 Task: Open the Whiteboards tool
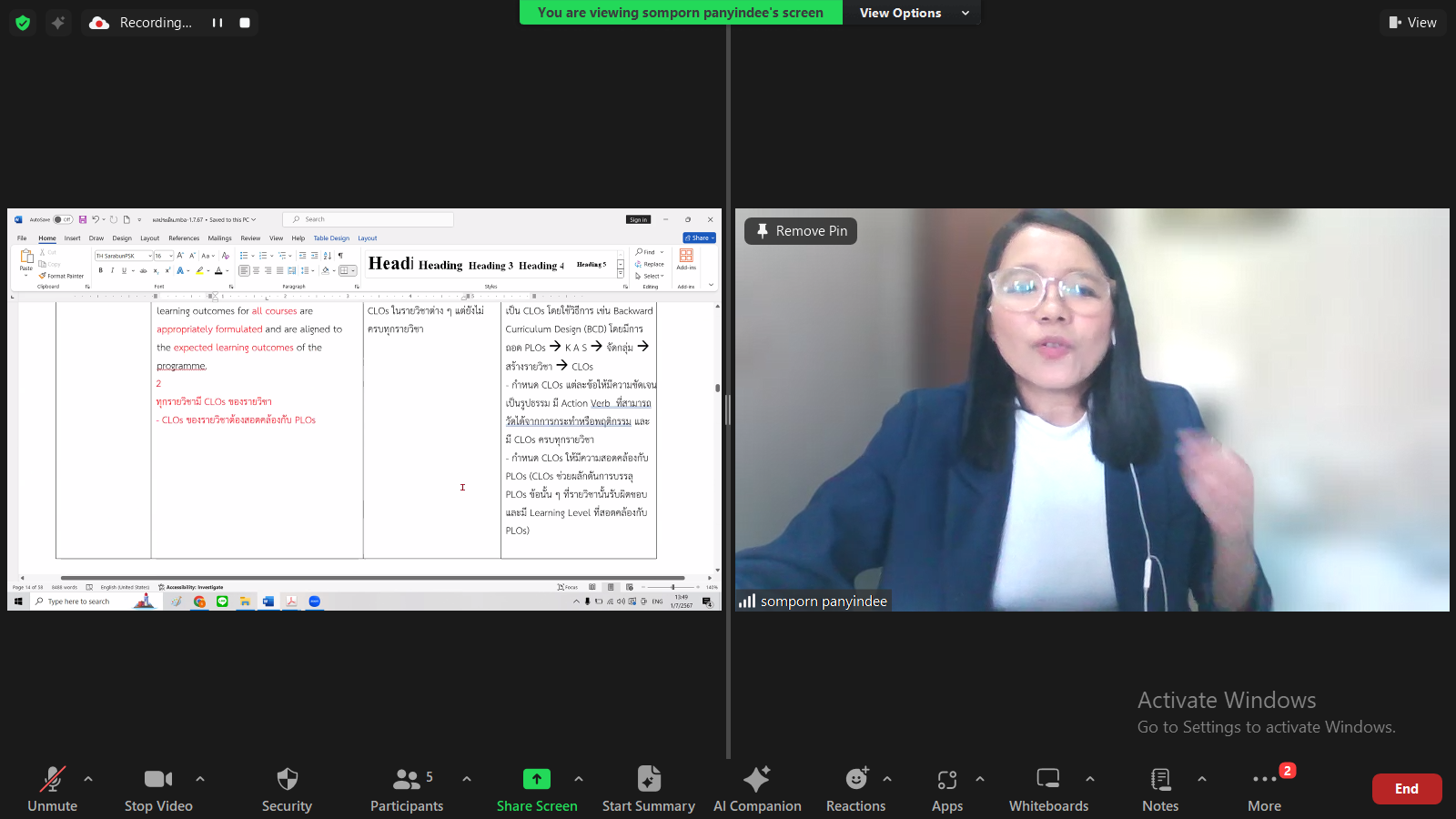1048,789
